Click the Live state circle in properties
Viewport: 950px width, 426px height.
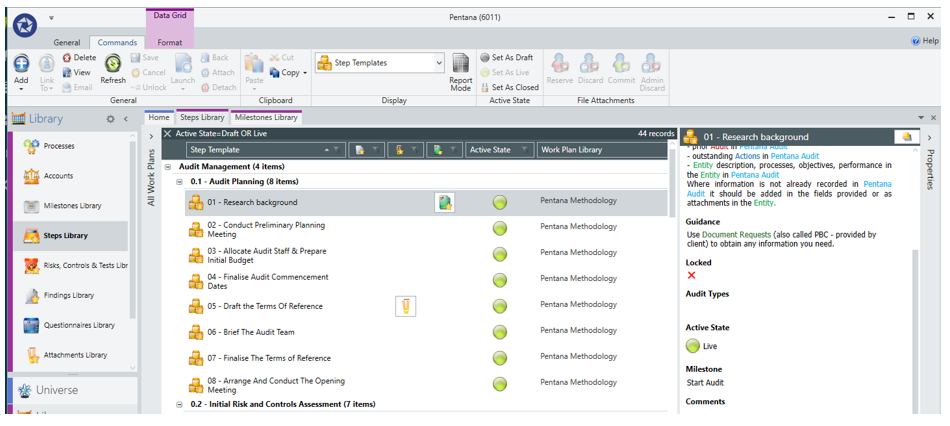pyautogui.click(x=693, y=346)
